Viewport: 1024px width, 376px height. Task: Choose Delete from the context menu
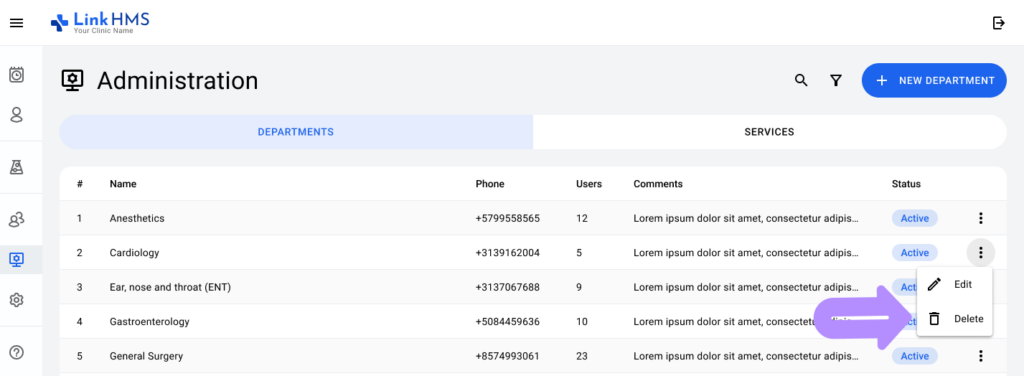pyautogui.click(x=954, y=319)
